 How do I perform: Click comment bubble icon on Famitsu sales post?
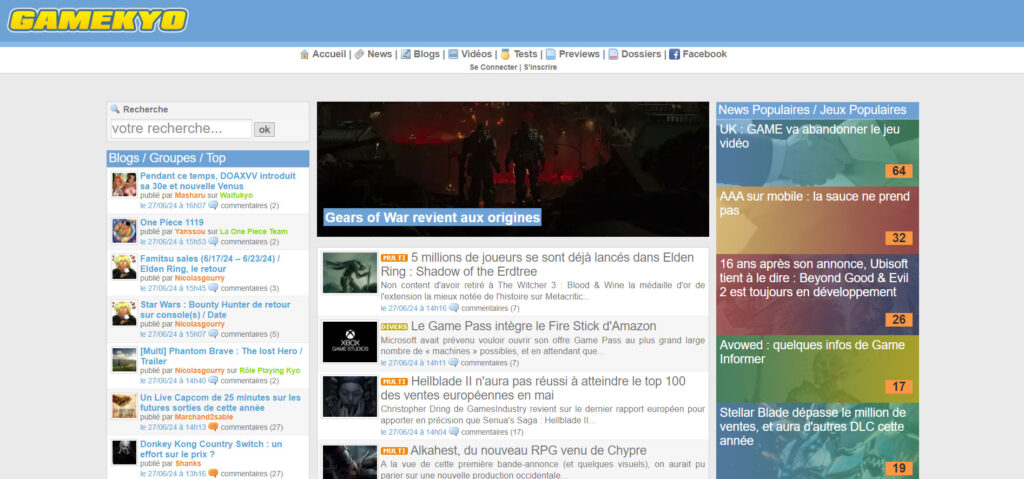pyautogui.click(x=213, y=288)
